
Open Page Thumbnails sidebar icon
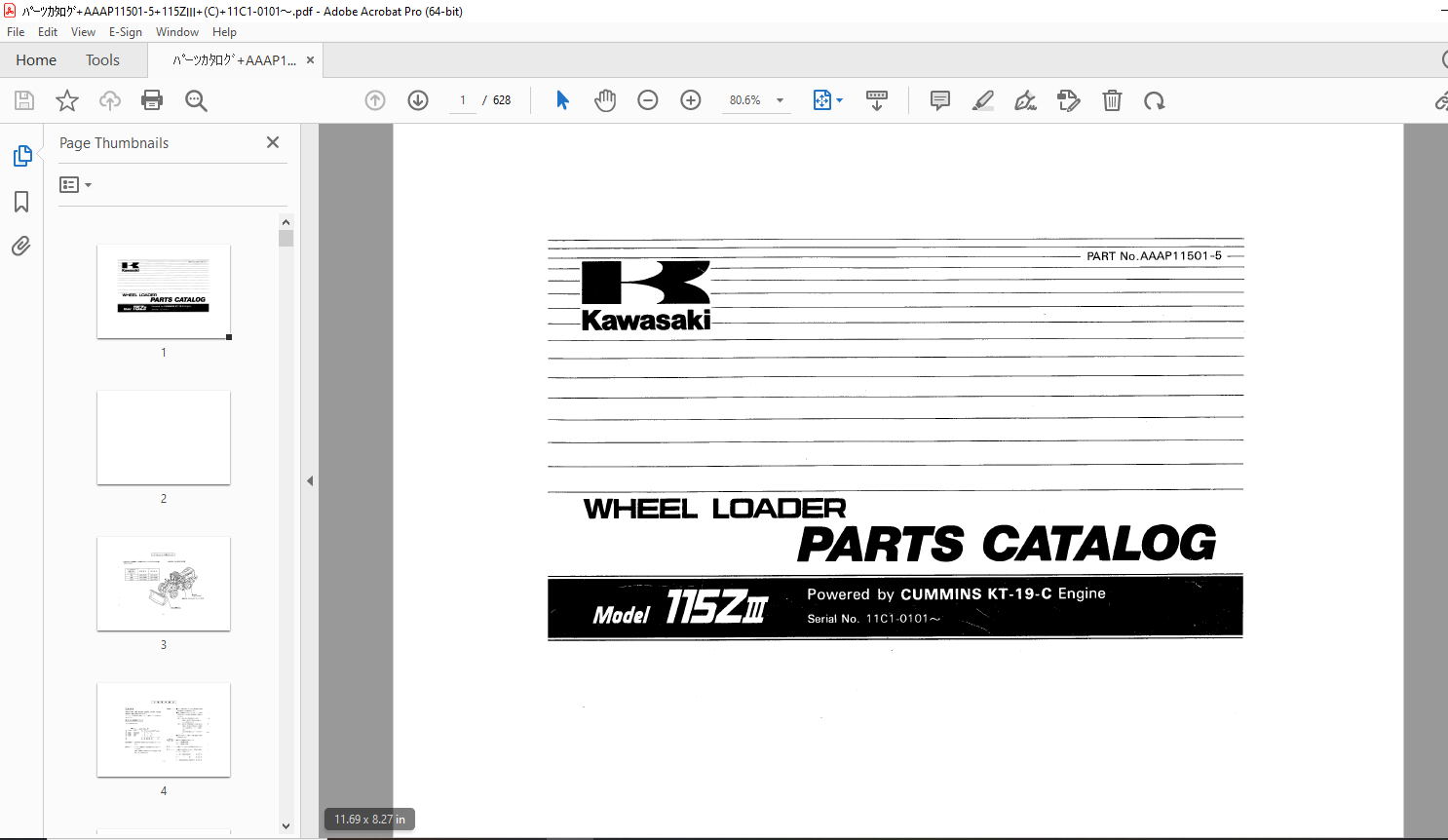21,156
